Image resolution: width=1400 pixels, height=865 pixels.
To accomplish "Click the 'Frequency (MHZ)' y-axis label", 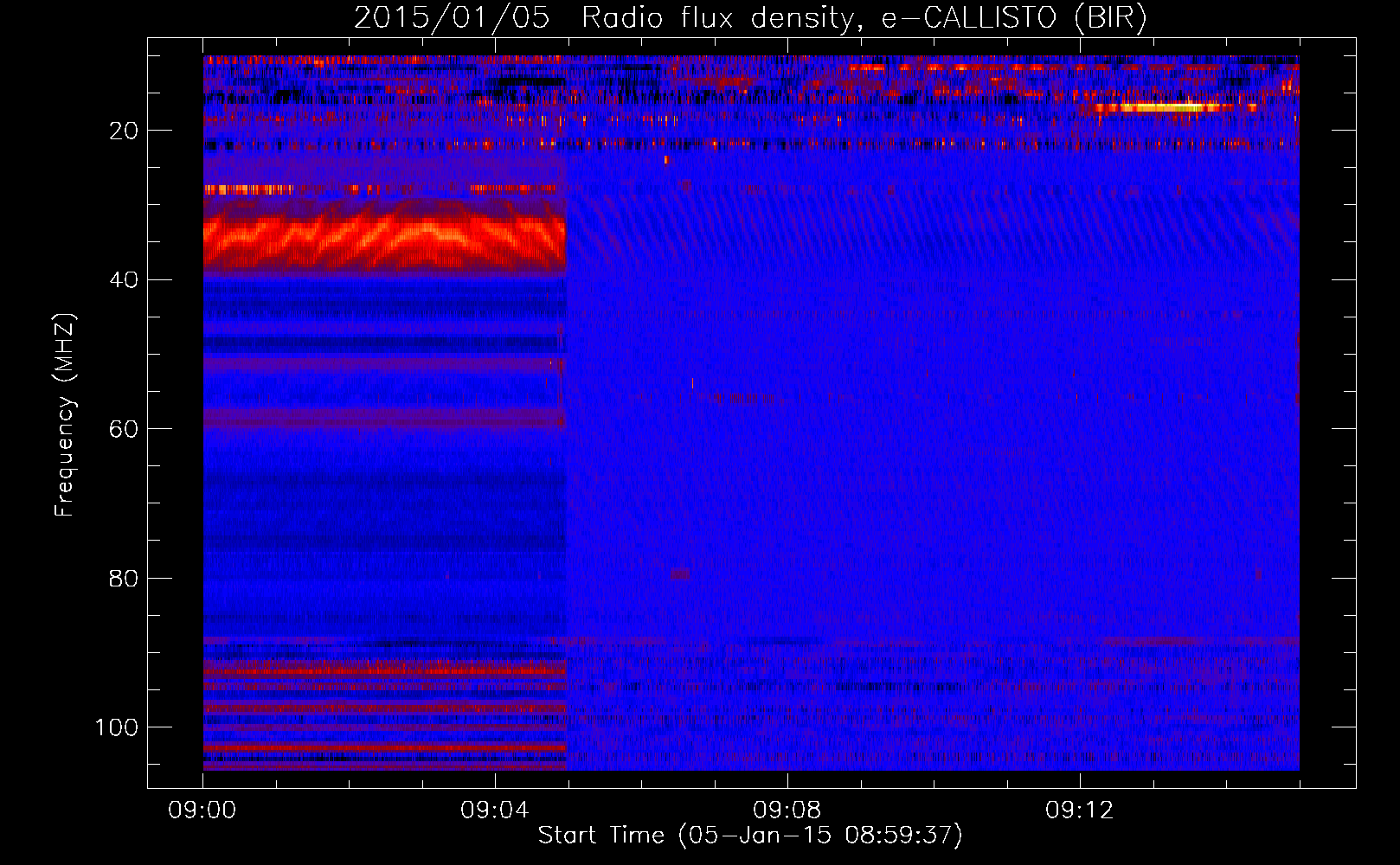I will pyautogui.click(x=66, y=415).
